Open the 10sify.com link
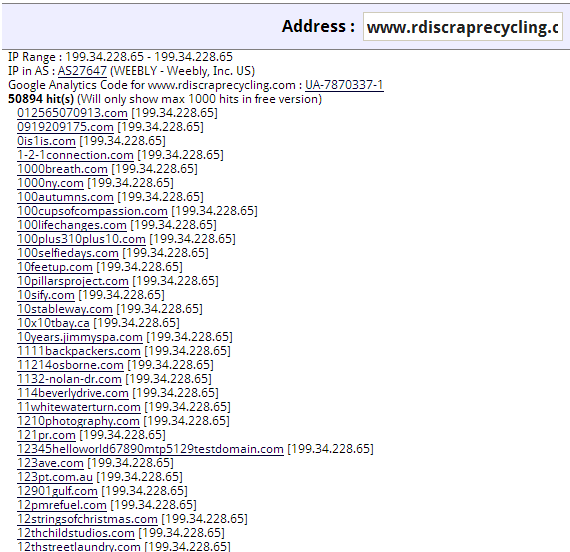Image resolution: width=570 pixels, height=552 pixels. pyautogui.click(x=46, y=295)
